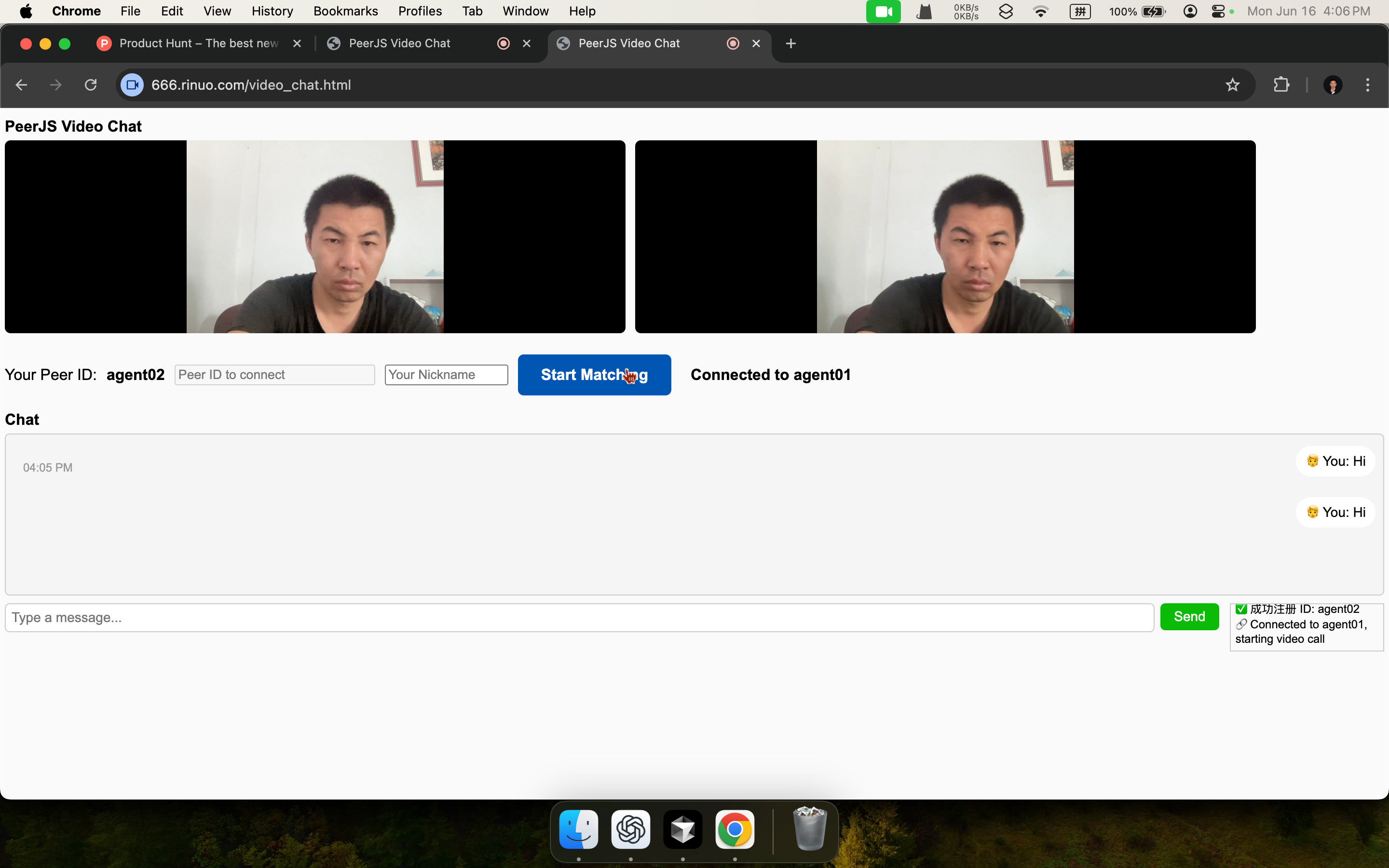The height and width of the screenshot is (868, 1389).
Task: Click the FaceTime camera icon in menu bar
Action: pyautogui.click(x=883, y=11)
